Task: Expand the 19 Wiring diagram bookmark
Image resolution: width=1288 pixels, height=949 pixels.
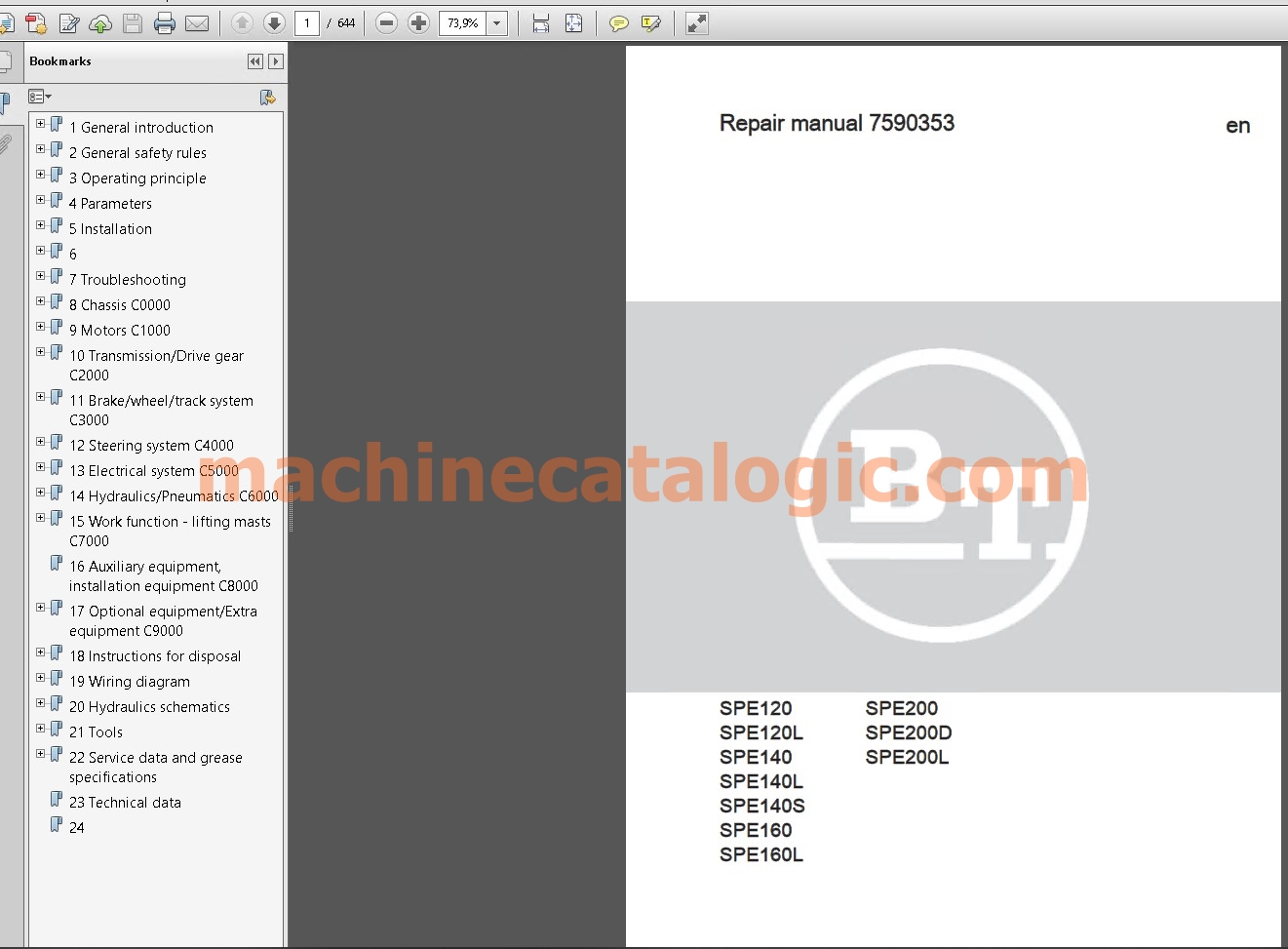Action: pos(41,678)
